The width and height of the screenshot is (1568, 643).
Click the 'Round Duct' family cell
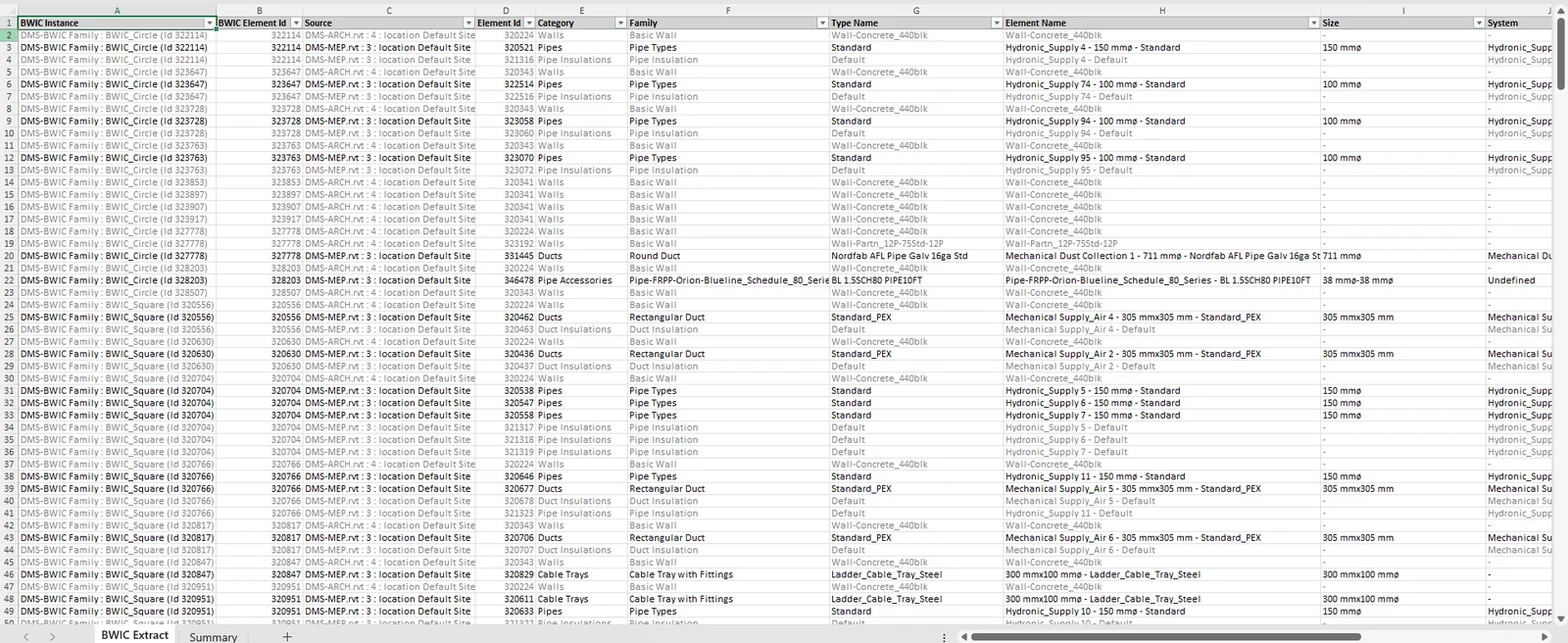[x=728, y=256]
